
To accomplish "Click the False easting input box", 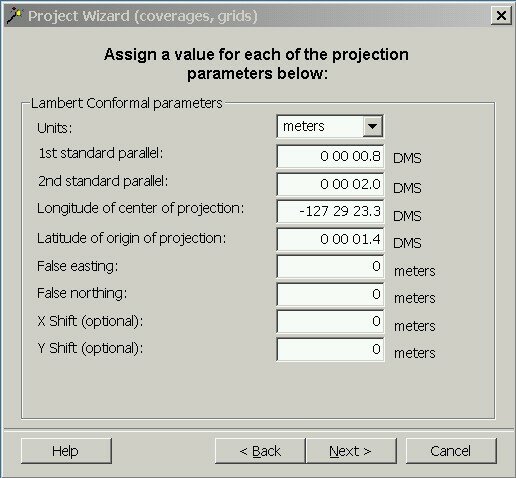I will click(x=330, y=266).
